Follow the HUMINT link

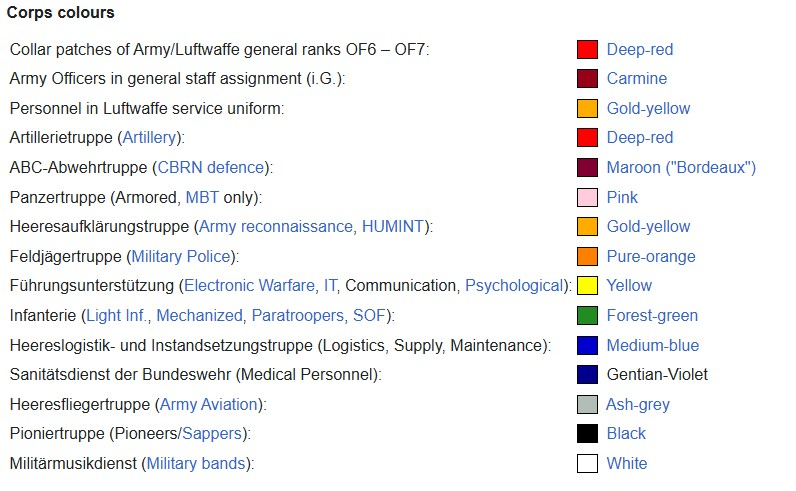[x=393, y=226]
